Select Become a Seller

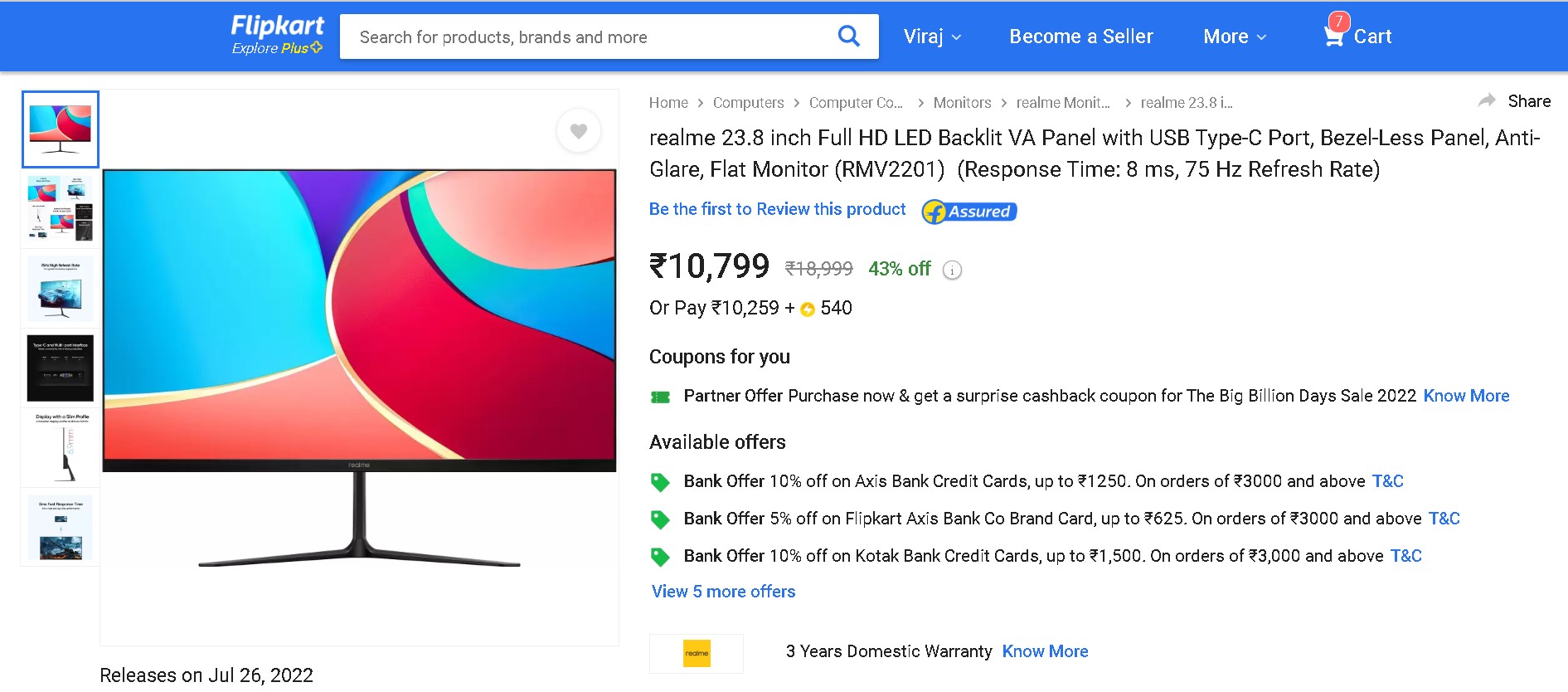1080,36
